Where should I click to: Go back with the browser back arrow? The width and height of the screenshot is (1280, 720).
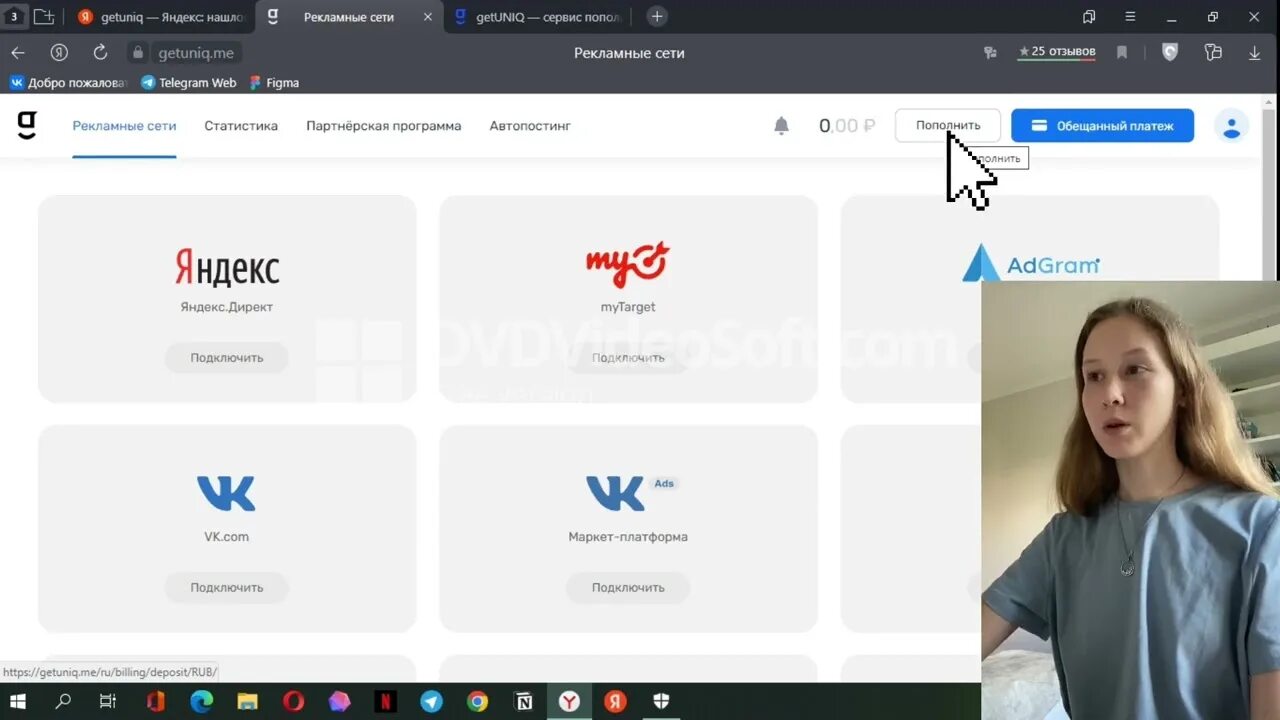click(18, 53)
